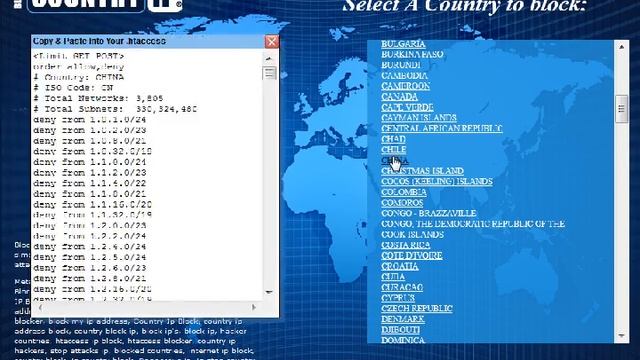Image resolution: width=640 pixels, height=360 pixels.
Task: Pick CENTRAL AFRICAN REPUBLIC link
Action: point(442,129)
